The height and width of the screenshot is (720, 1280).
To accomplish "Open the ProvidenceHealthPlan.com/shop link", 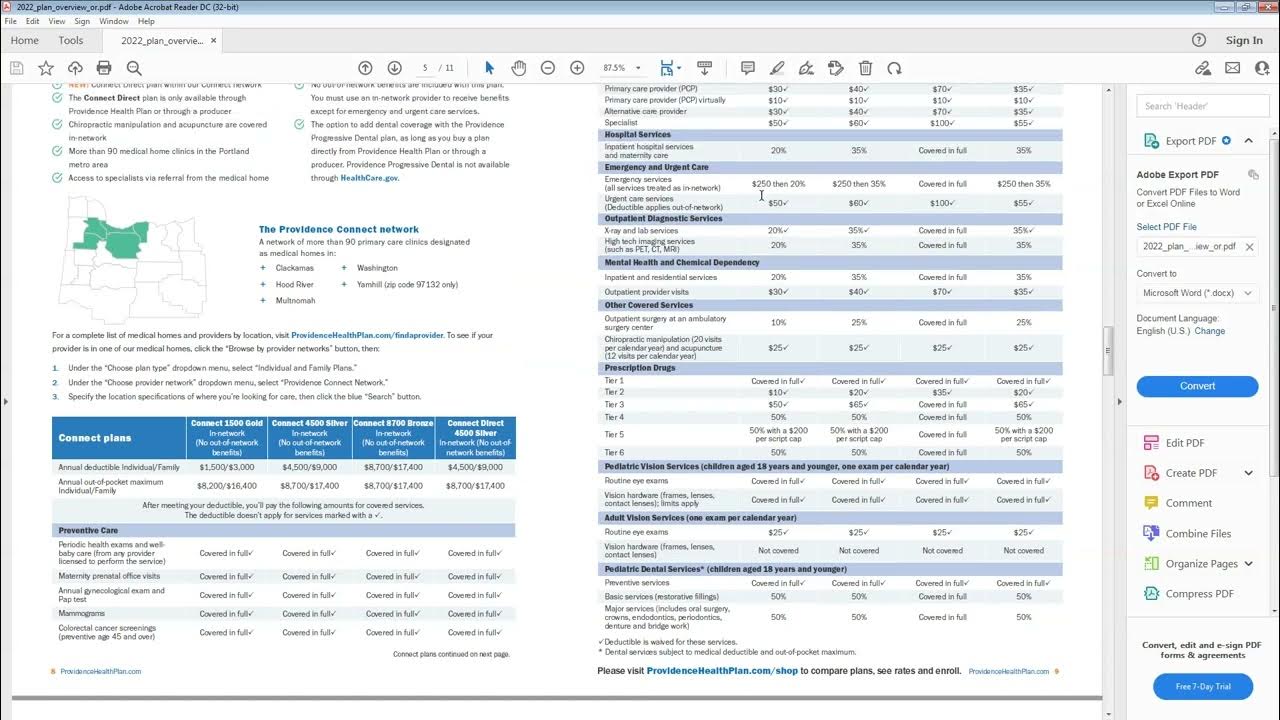I will [722, 671].
